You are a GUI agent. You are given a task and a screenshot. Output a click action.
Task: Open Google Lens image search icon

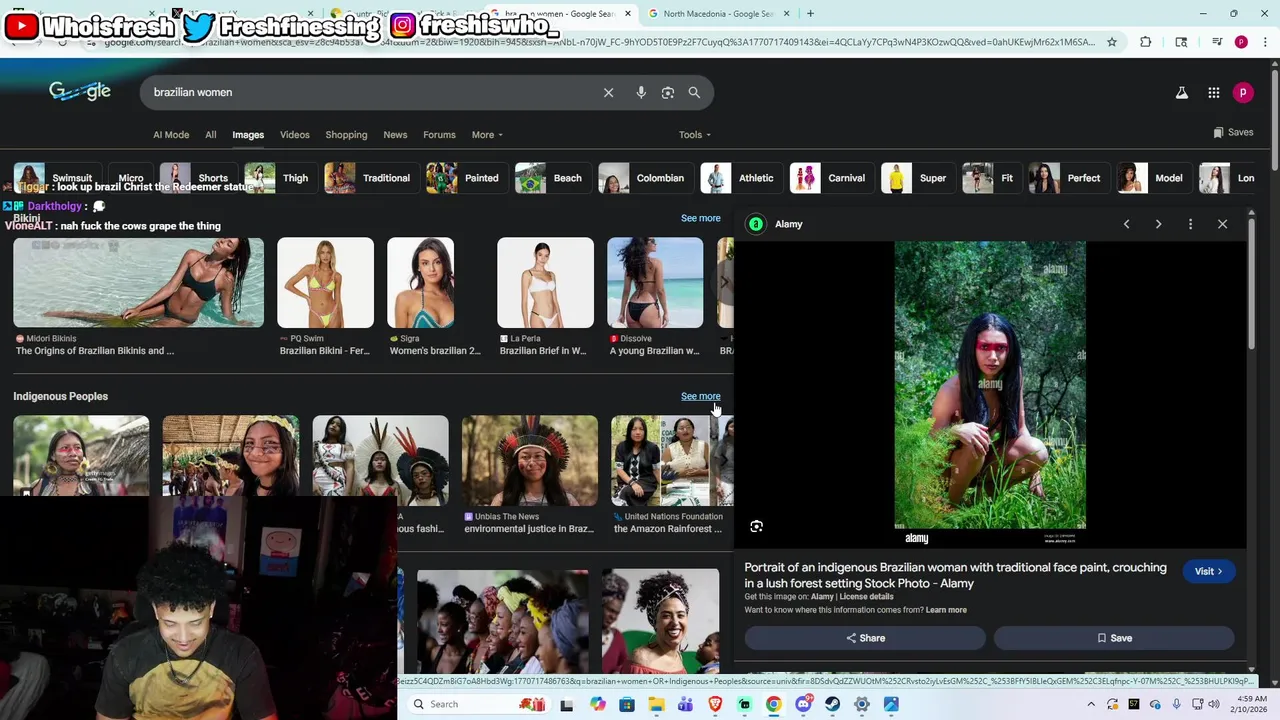click(x=668, y=92)
